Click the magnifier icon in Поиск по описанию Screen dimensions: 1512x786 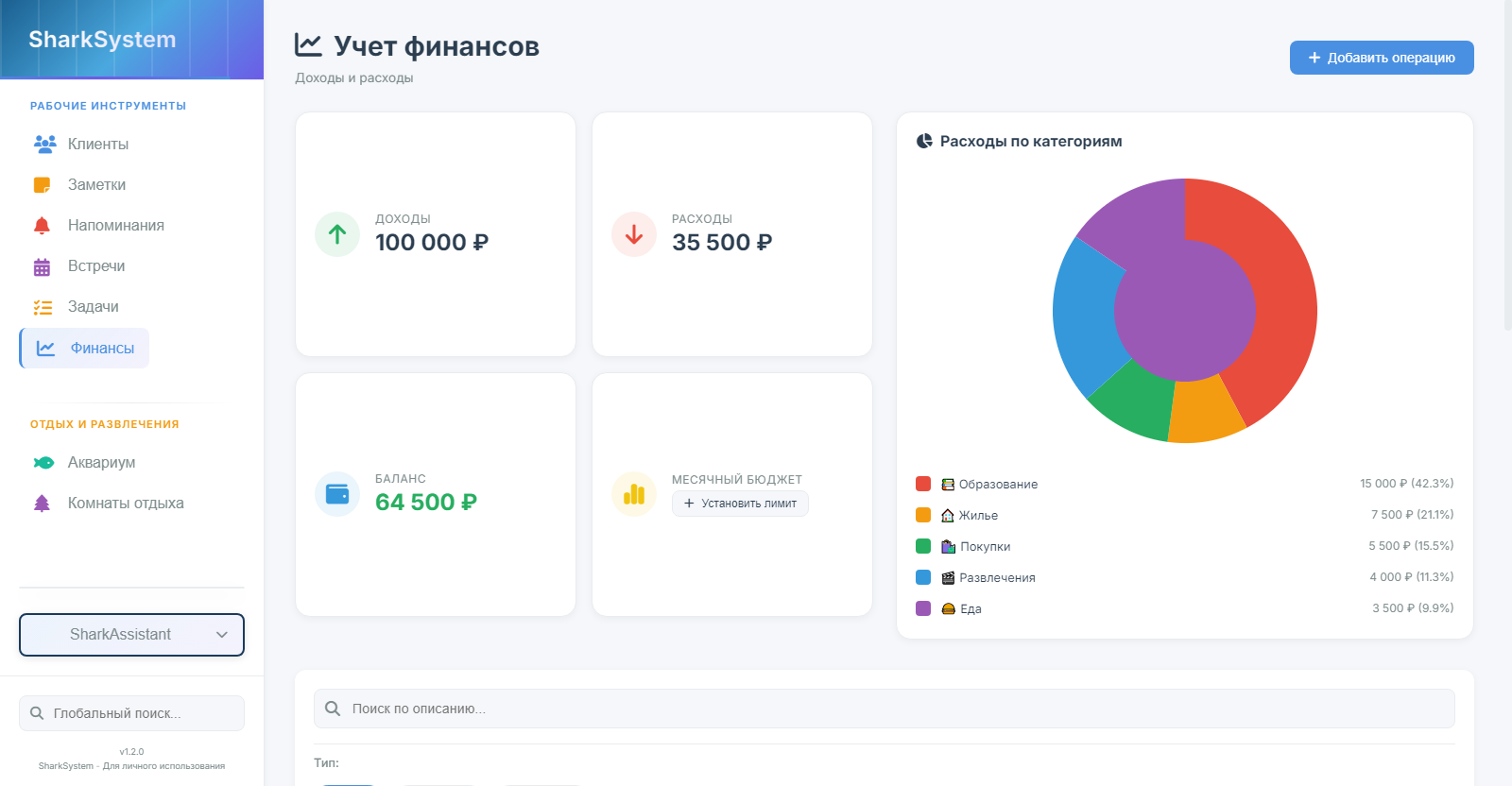(333, 709)
